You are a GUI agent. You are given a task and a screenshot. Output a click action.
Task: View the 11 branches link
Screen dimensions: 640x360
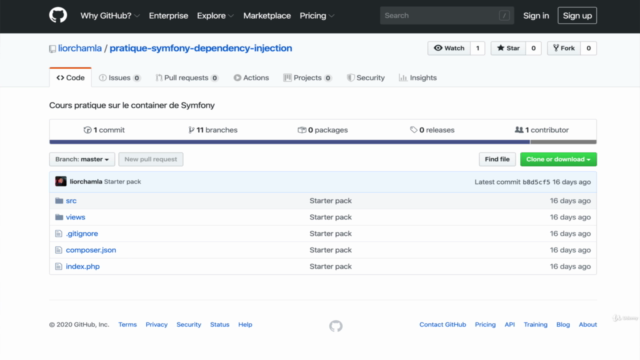tap(213, 130)
